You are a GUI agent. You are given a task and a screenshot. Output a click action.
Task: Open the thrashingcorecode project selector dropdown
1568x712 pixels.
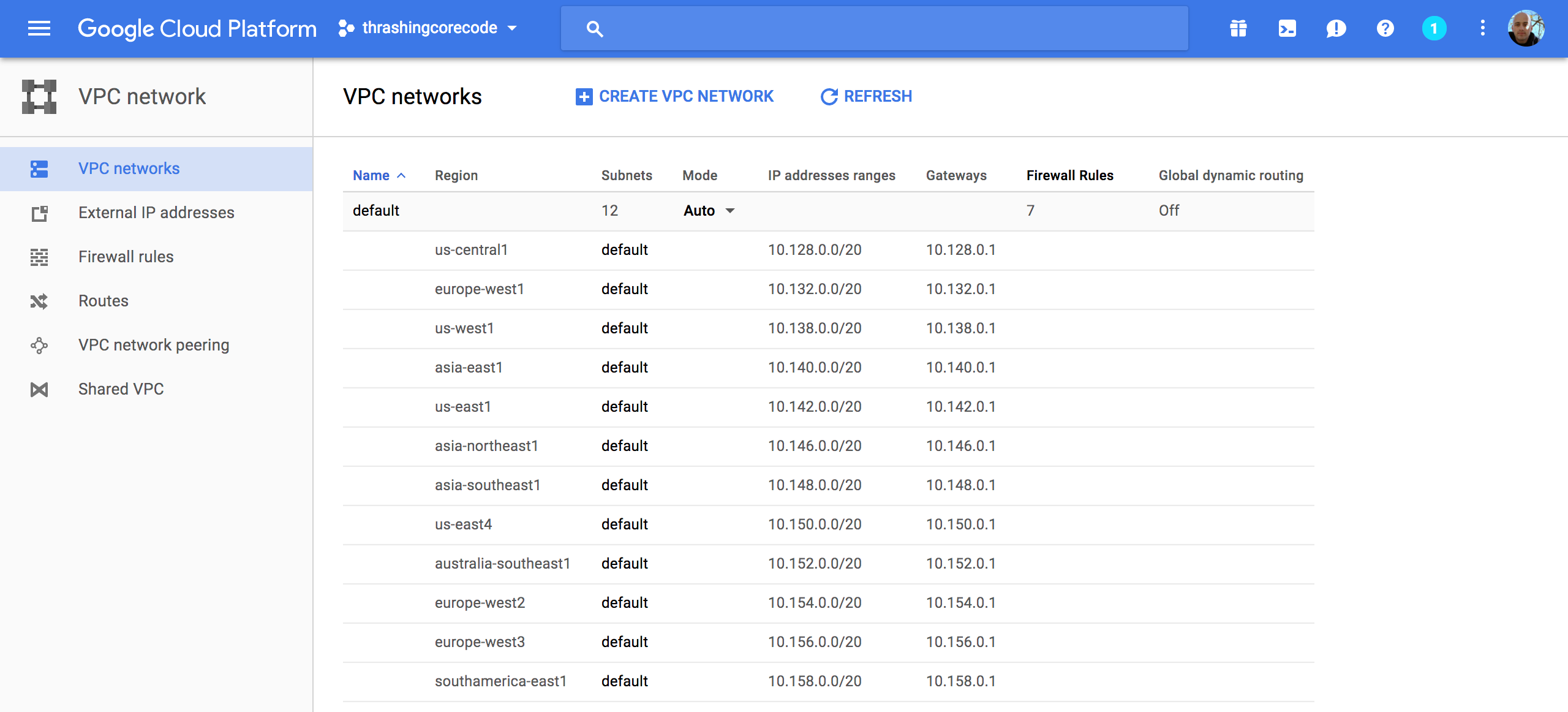pyautogui.click(x=428, y=28)
